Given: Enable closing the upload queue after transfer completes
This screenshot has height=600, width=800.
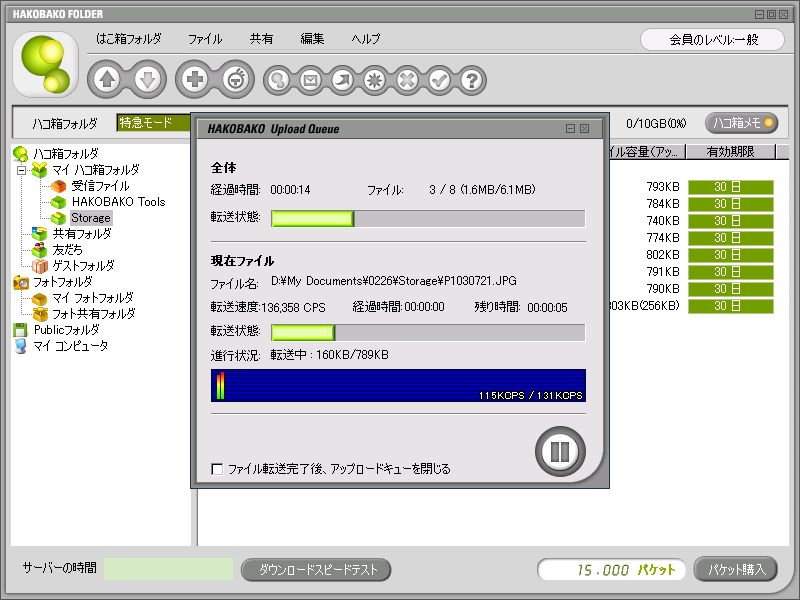Looking at the screenshot, I should [217, 468].
